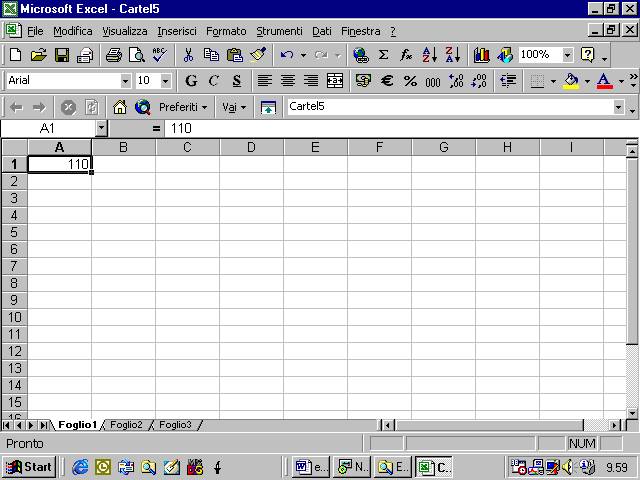Open the Name Box dropdown arrow
This screenshot has width=640, height=480.
pos(101,128)
